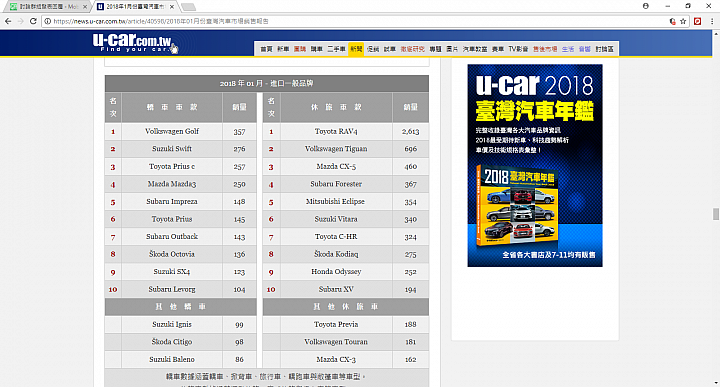Viewport: 720px width, 387px height.
Task: Click the vertical scrollbar thumb
Action: (715, 214)
